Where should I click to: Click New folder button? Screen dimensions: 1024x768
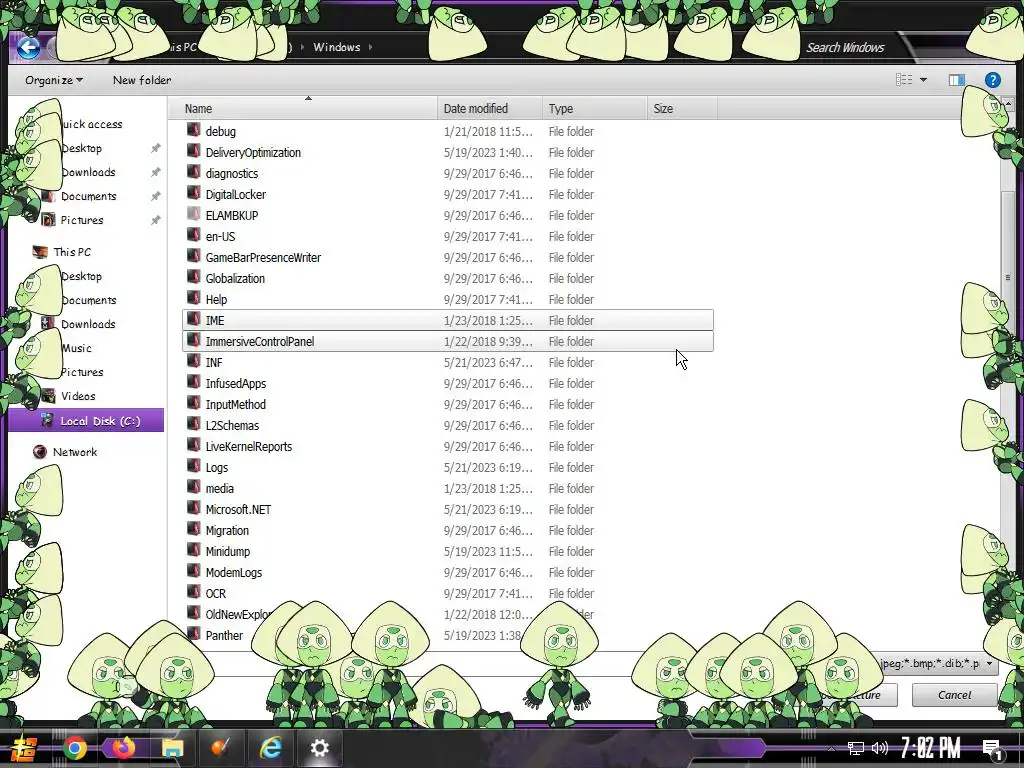pyautogui.click(x=142, y=80)
